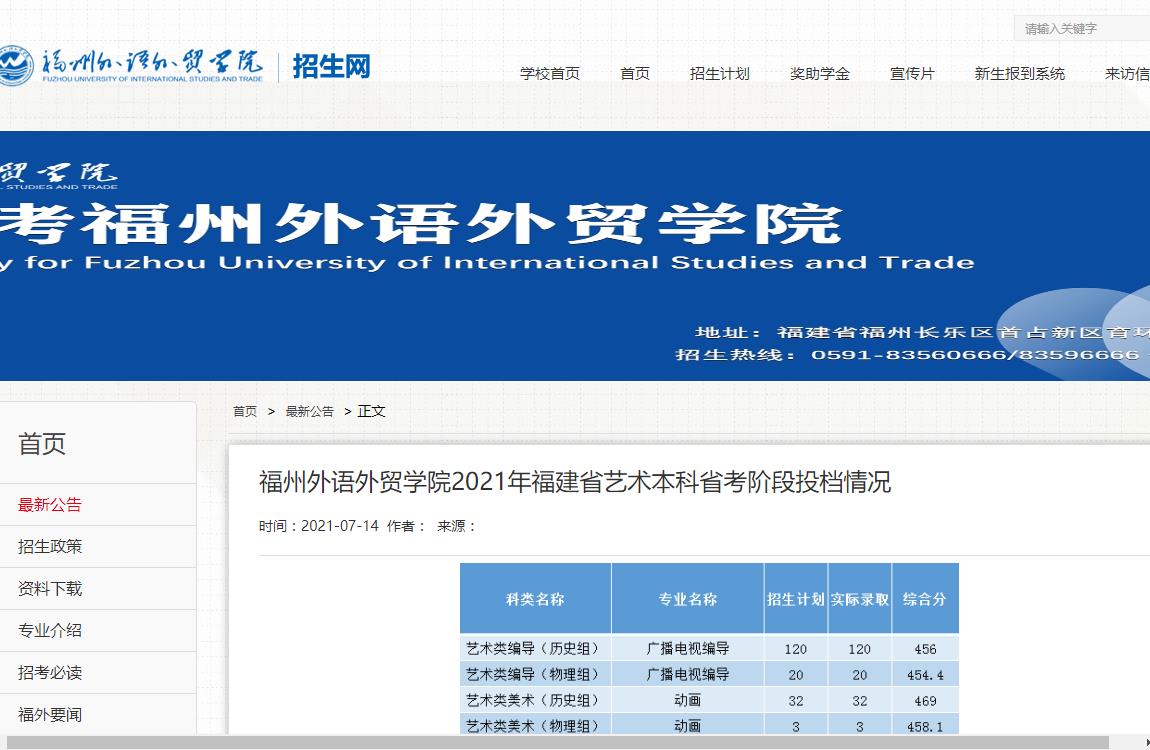Viewport: 1150px width, 750px height.
Task: Click the 首页 breadcrumb link
Action: click(x=245, y=411)
